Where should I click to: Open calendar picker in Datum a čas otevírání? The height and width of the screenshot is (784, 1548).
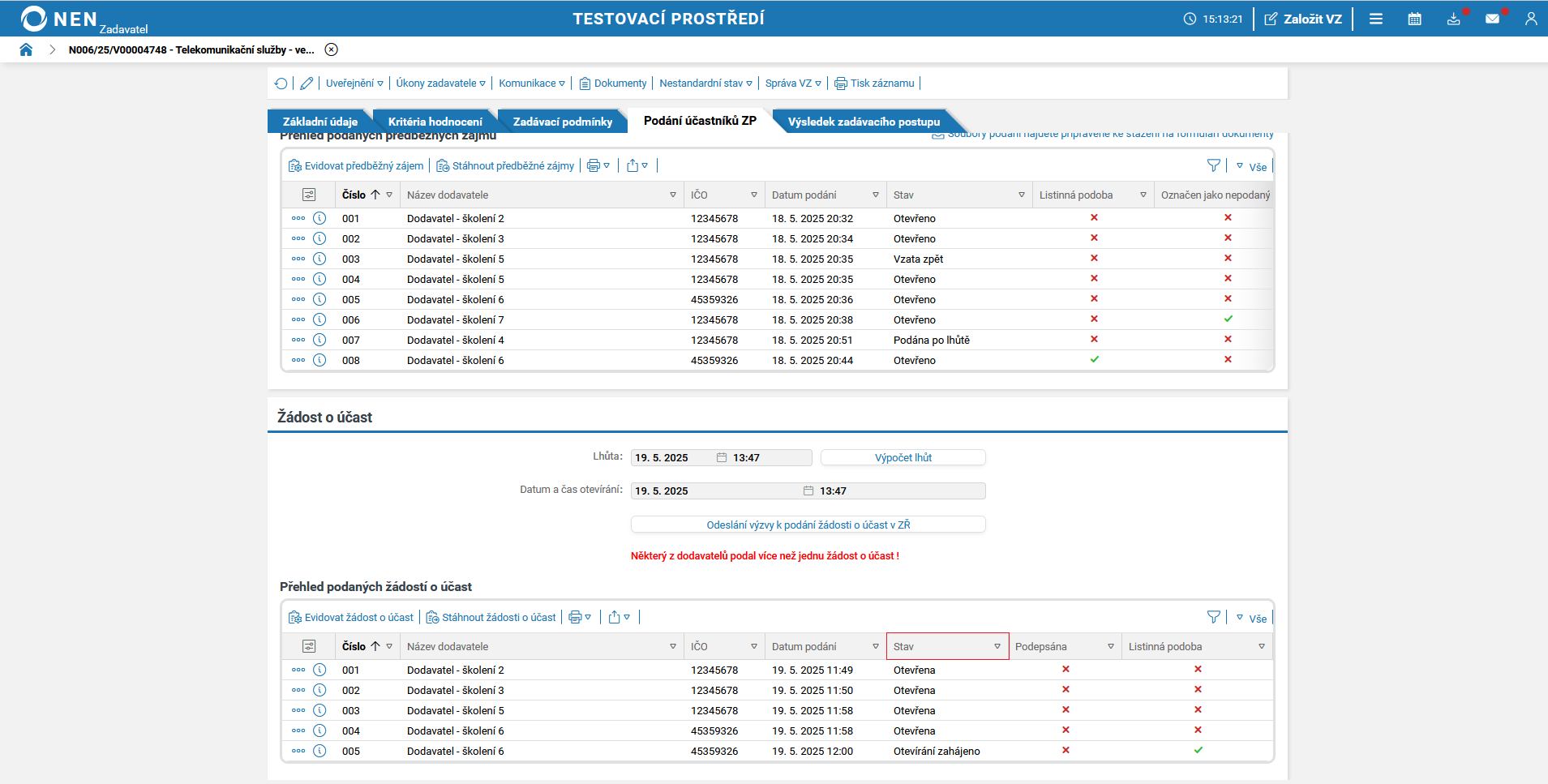(808, 491)
